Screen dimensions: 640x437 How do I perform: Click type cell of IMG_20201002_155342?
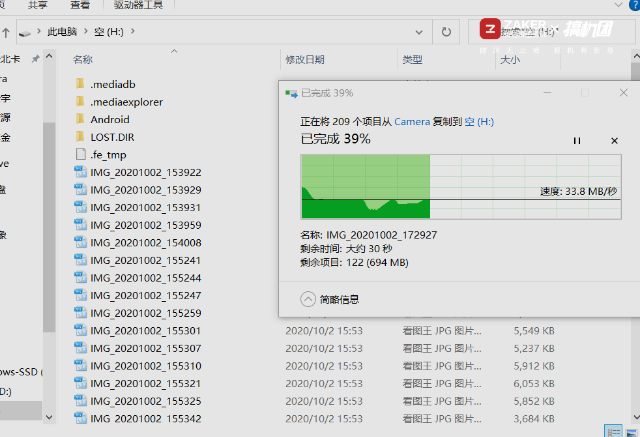pos(442,418)
